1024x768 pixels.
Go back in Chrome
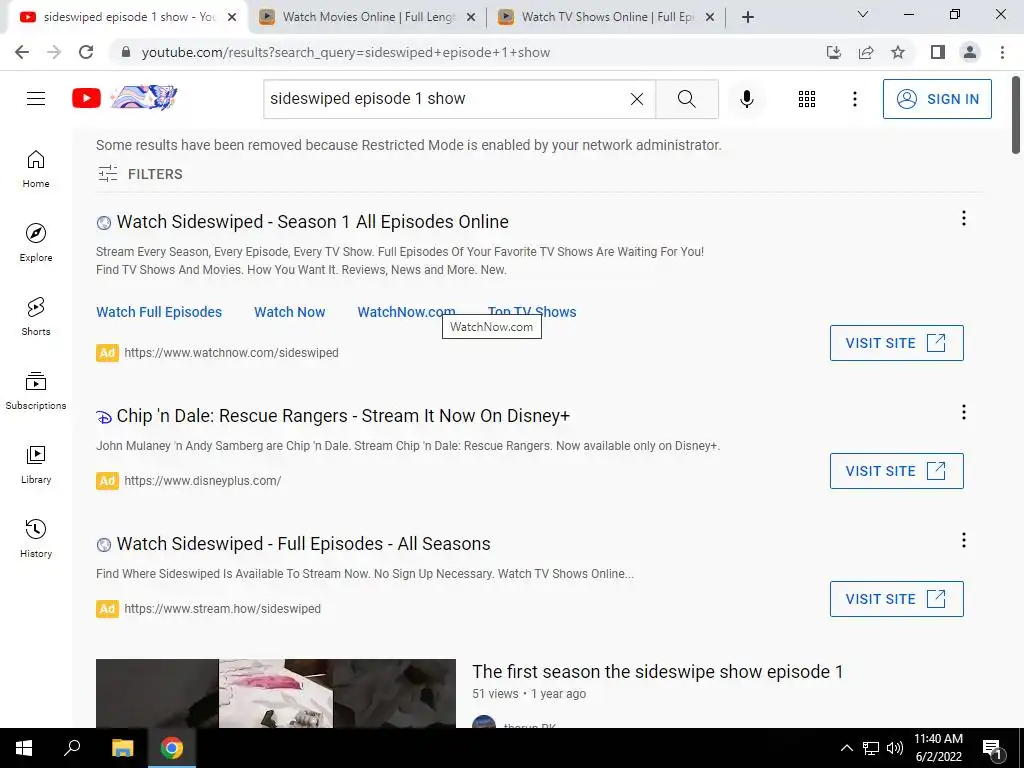pos(22,52)
